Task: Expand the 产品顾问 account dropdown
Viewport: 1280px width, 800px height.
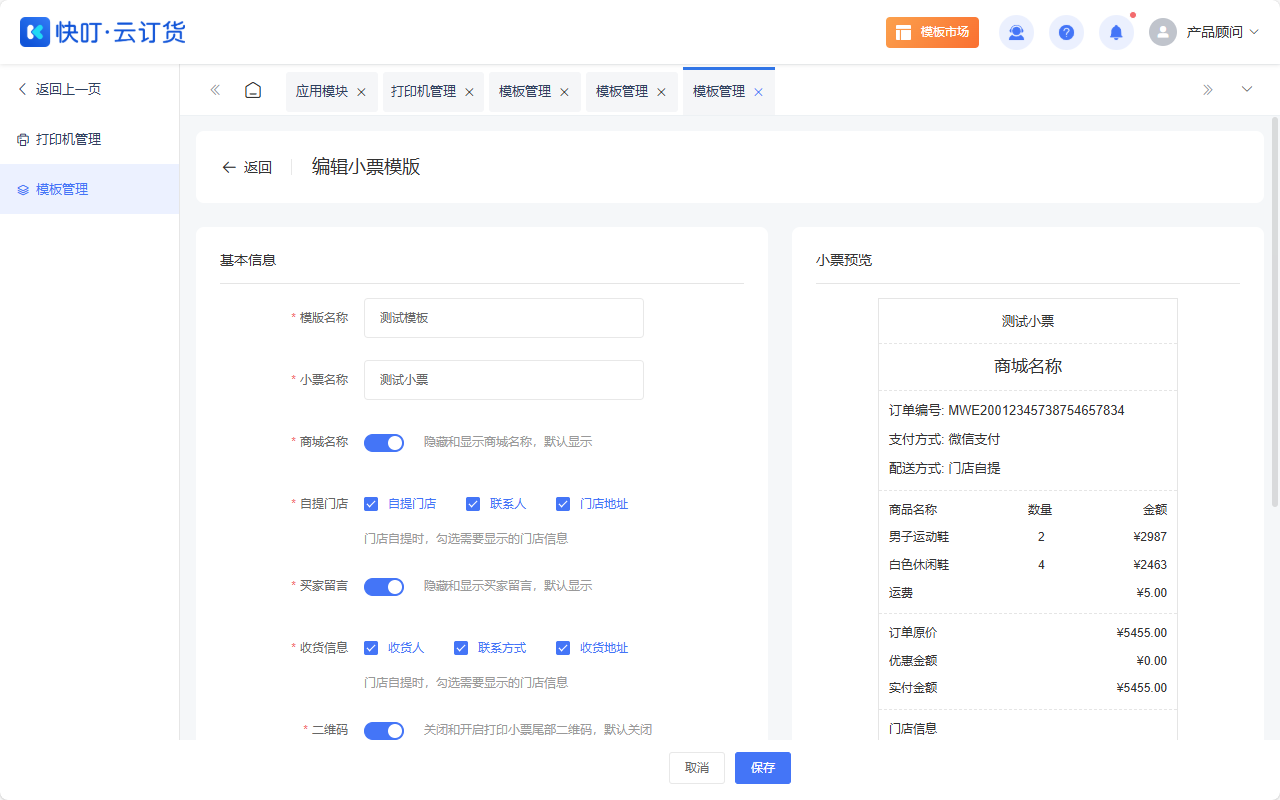Action: click(1222, 32)
